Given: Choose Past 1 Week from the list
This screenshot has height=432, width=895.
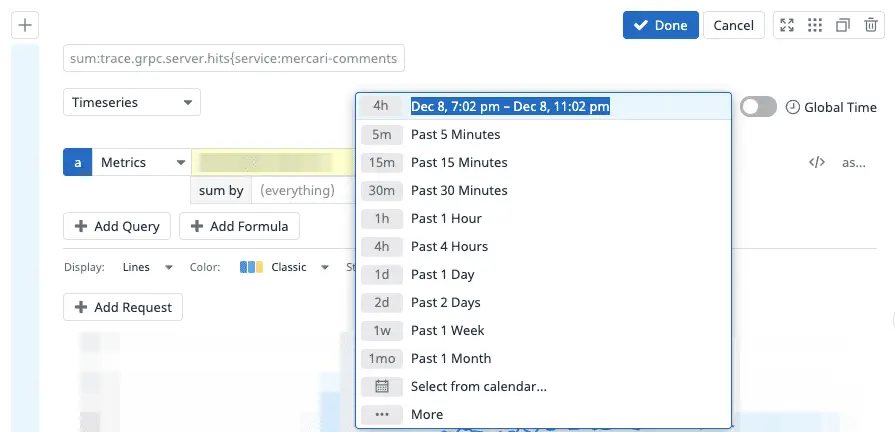Looking at the screenshot, I should point(447,330).
